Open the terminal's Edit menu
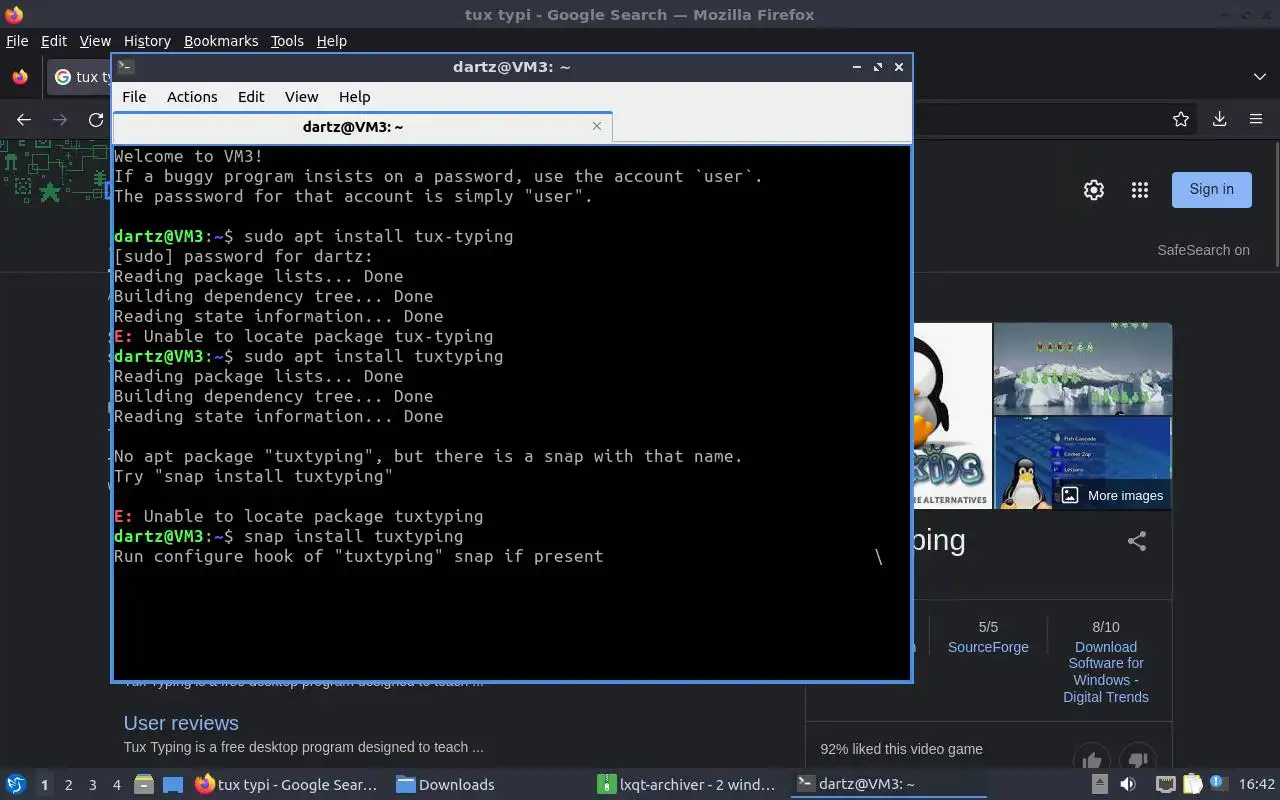The image size is (1280, 800). point(251,97)
